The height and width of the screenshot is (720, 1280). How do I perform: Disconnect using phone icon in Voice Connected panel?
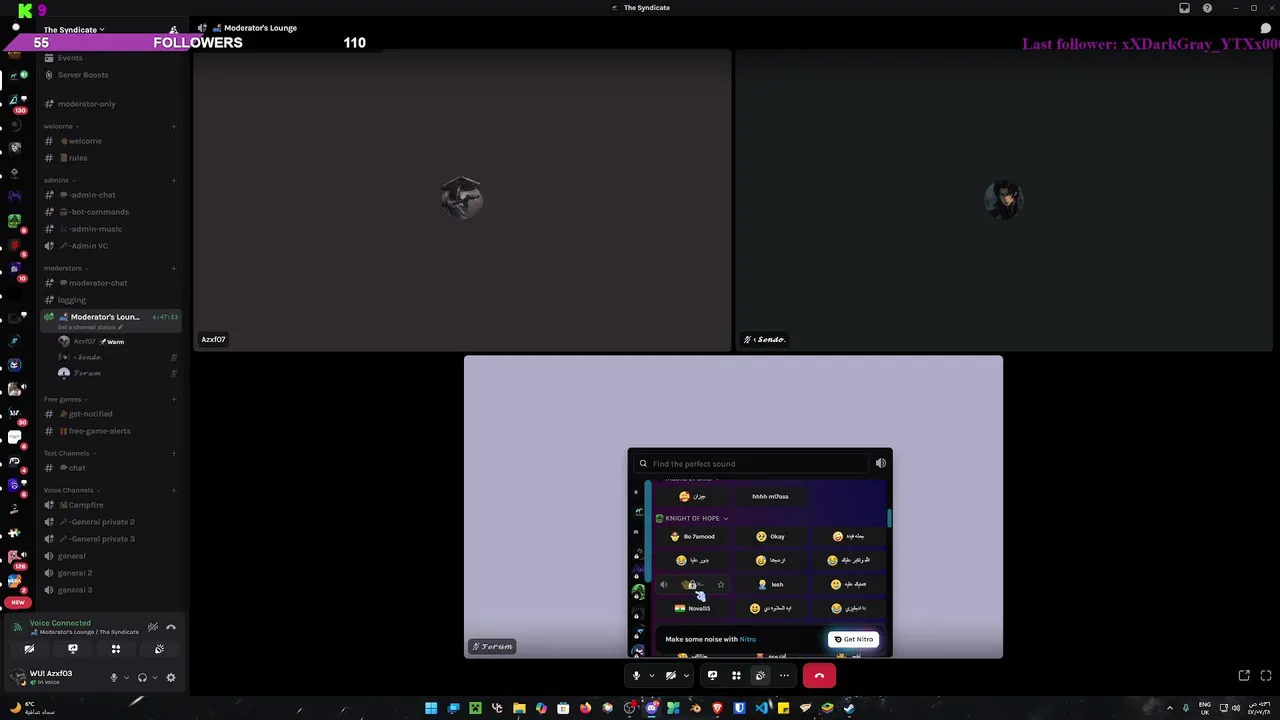coord(171,627)
